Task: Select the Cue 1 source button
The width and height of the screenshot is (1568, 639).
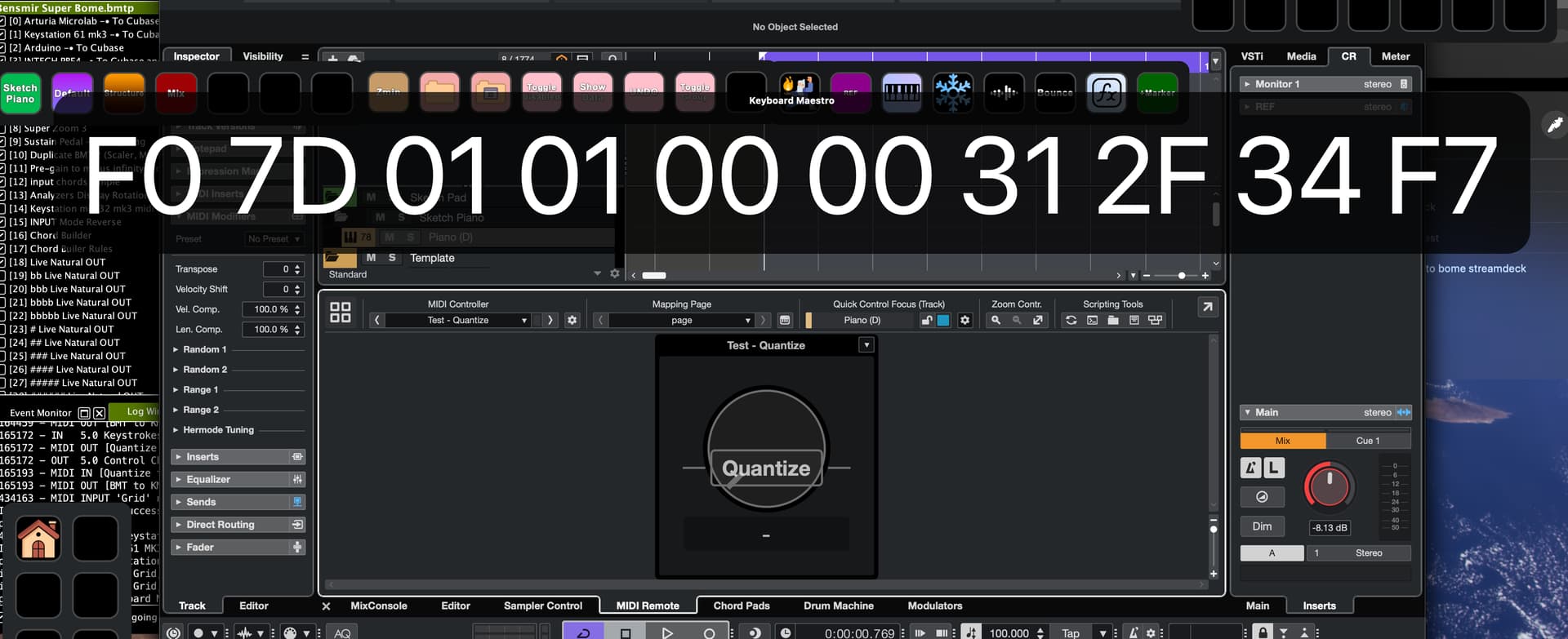Action: 1368,441
